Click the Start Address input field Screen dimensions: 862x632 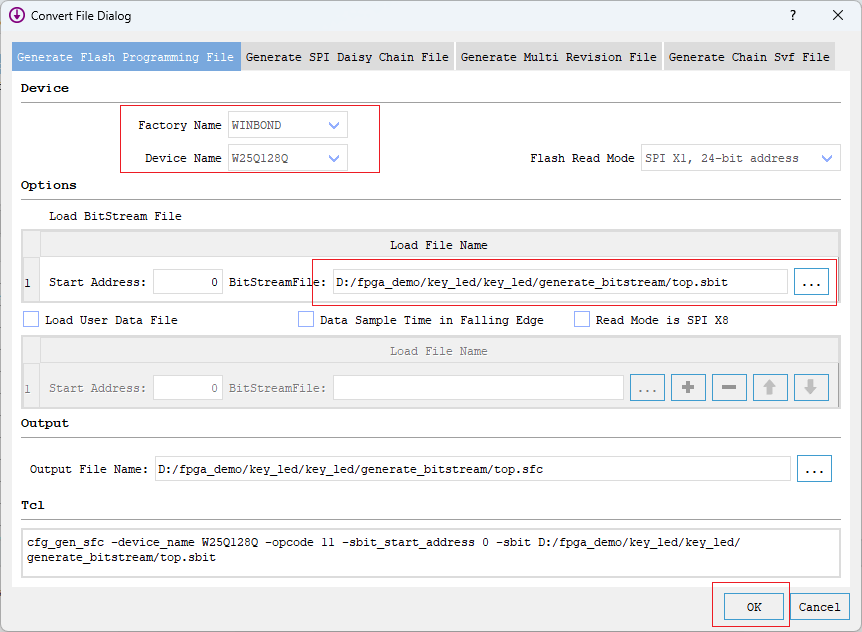click(x=187, y=281)
